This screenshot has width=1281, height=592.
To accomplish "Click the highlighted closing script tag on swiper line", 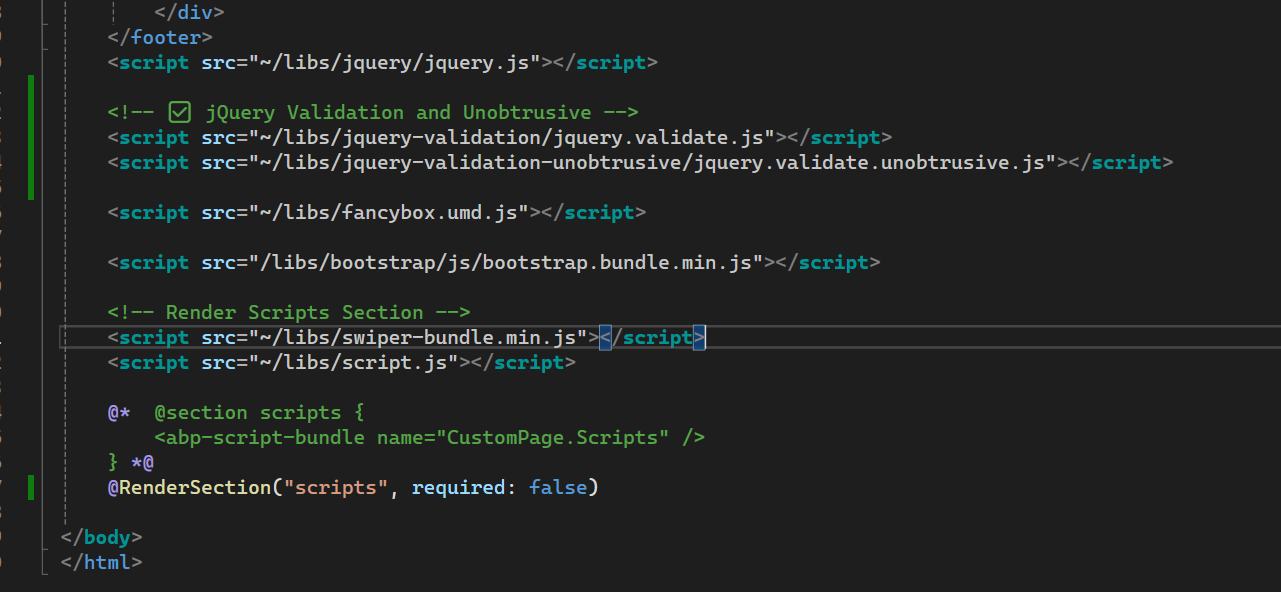I will 653,337.
